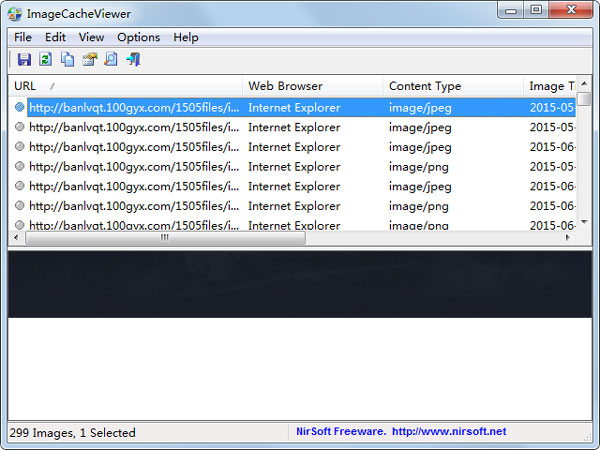Screen dimensions: 600x450
Task: Click the ImageCacheViewer title bar app icon
Action: coord(17,12)
